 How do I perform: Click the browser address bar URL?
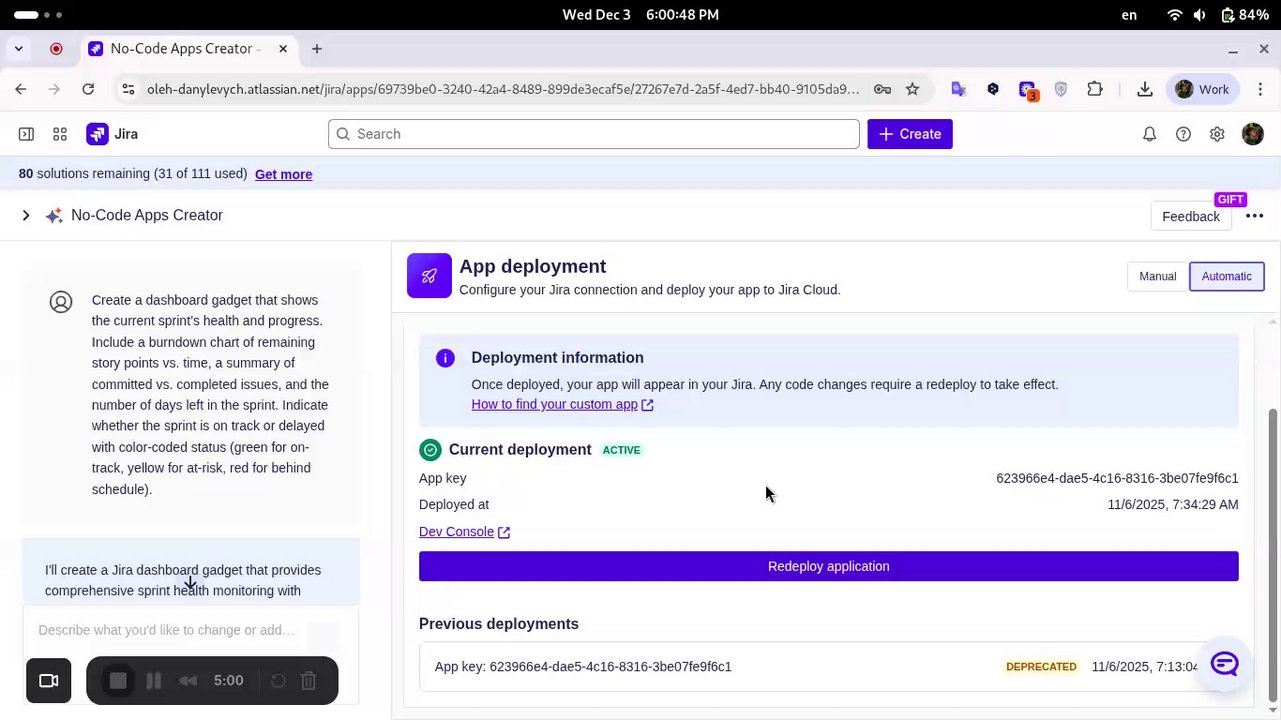tap(502, 89)
